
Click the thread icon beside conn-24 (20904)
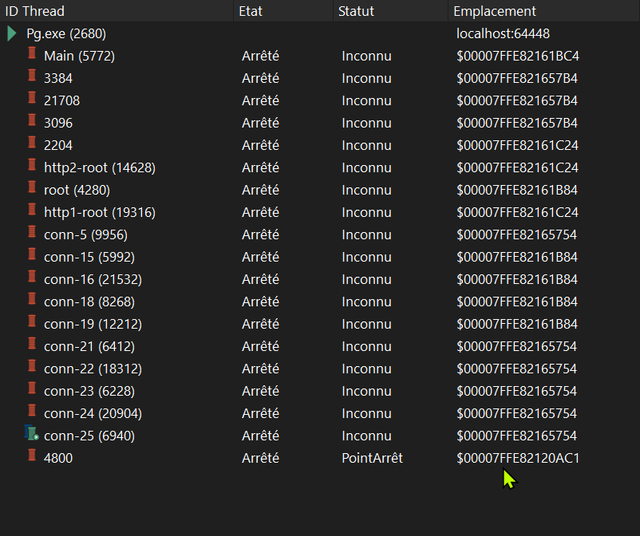pos(32,411)
